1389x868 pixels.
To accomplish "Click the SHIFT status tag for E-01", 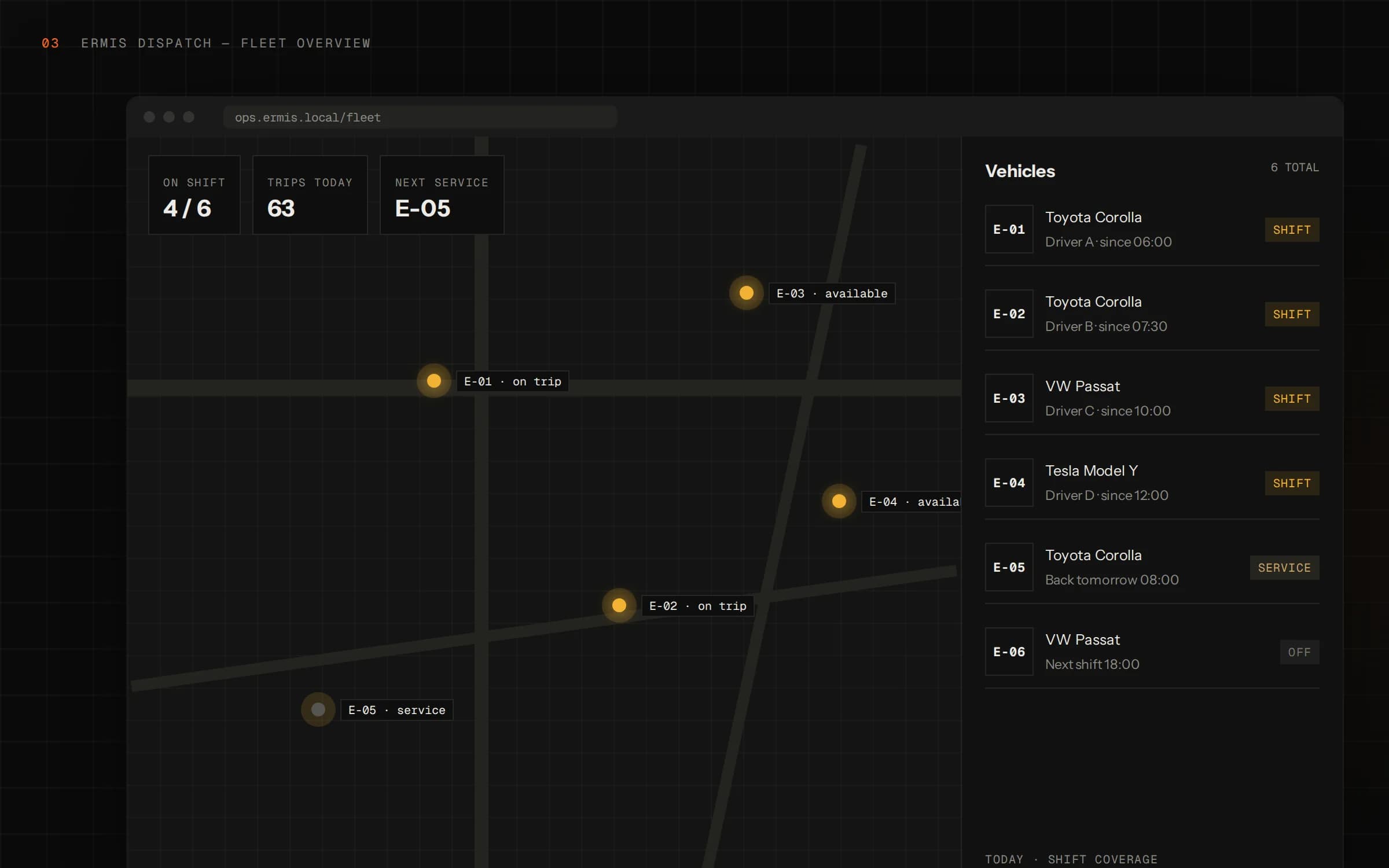I will (1292, 230).
